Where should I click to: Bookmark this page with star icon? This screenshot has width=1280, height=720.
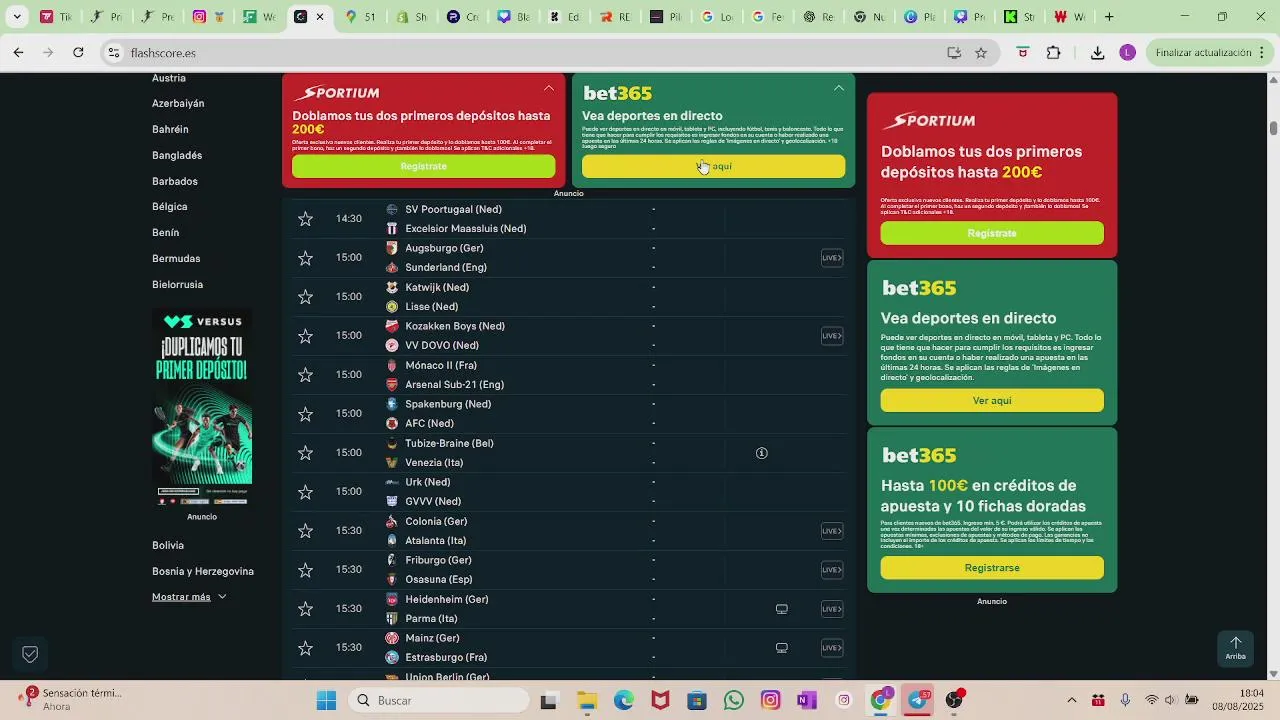click(981, 53)
